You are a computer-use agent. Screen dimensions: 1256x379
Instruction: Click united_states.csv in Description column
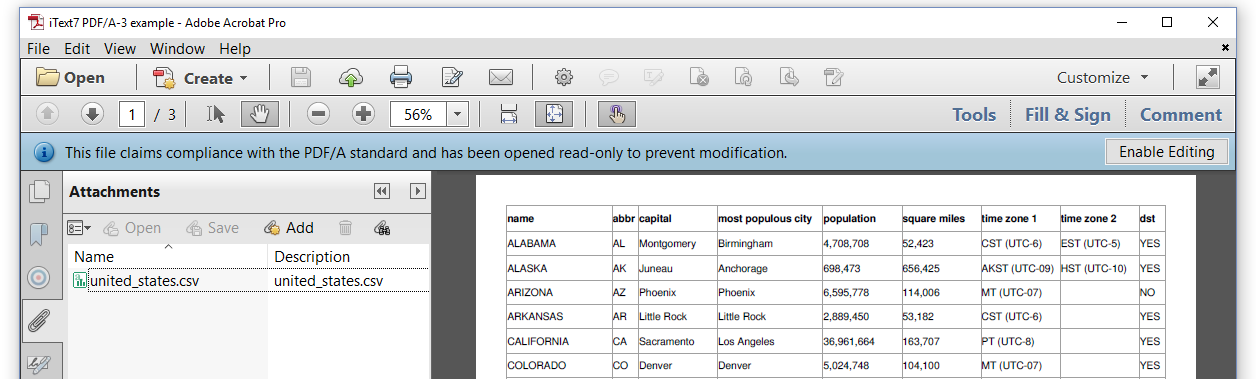(x=328, y=281)
